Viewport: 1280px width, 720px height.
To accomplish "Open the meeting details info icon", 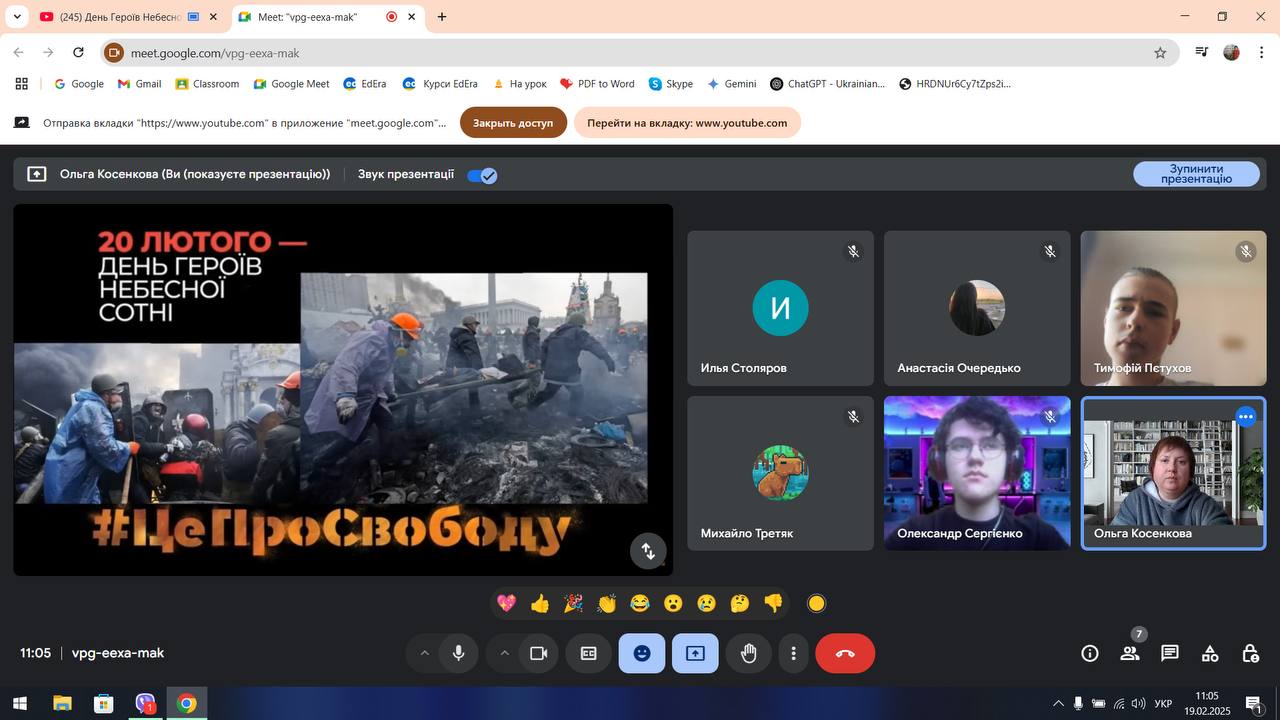I will click(x=1090, y=653).
